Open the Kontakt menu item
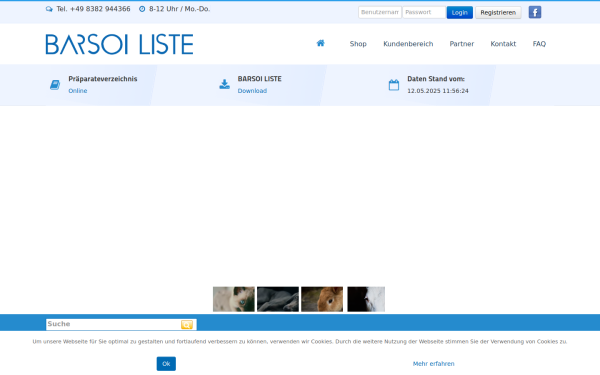600x375 pixels. (x=503, y=44)
